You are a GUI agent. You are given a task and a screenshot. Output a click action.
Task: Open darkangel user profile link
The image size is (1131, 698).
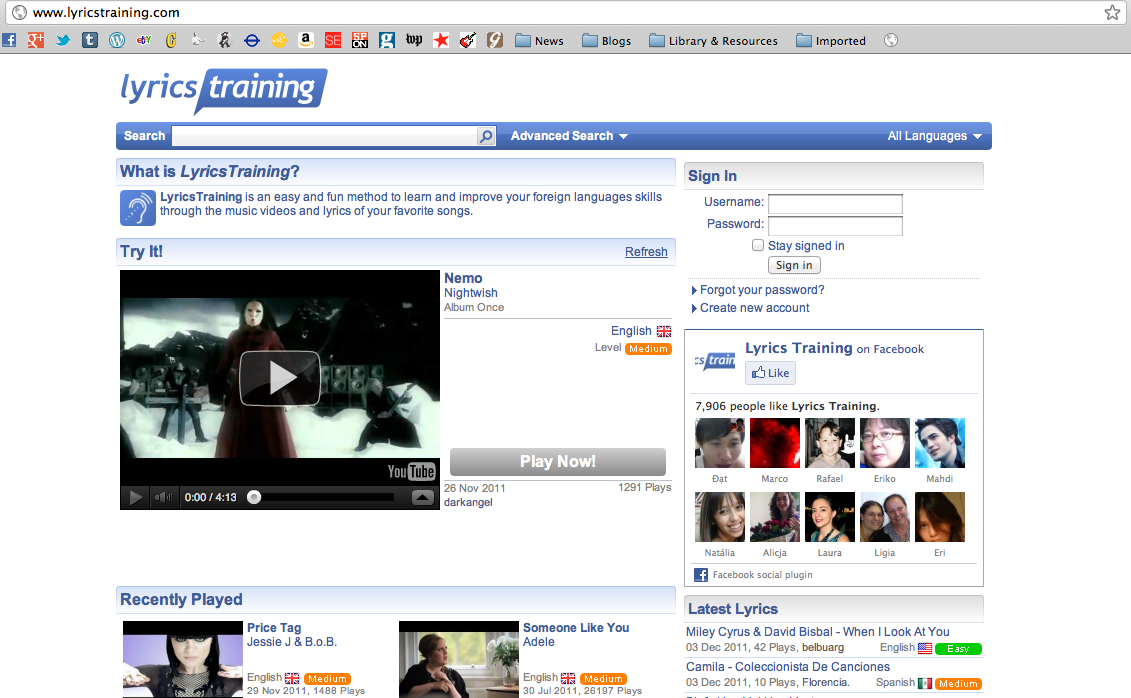(468, 503)
